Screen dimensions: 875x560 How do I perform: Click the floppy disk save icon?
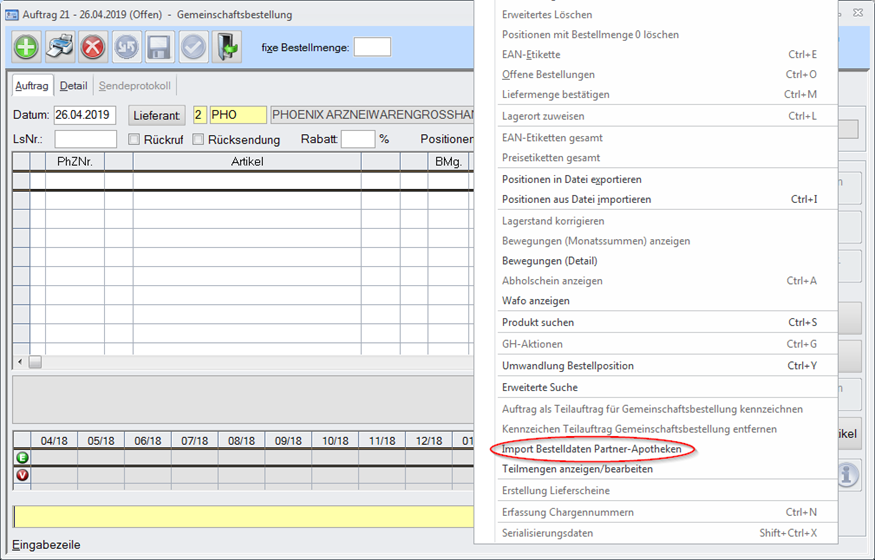coord(160,47)
